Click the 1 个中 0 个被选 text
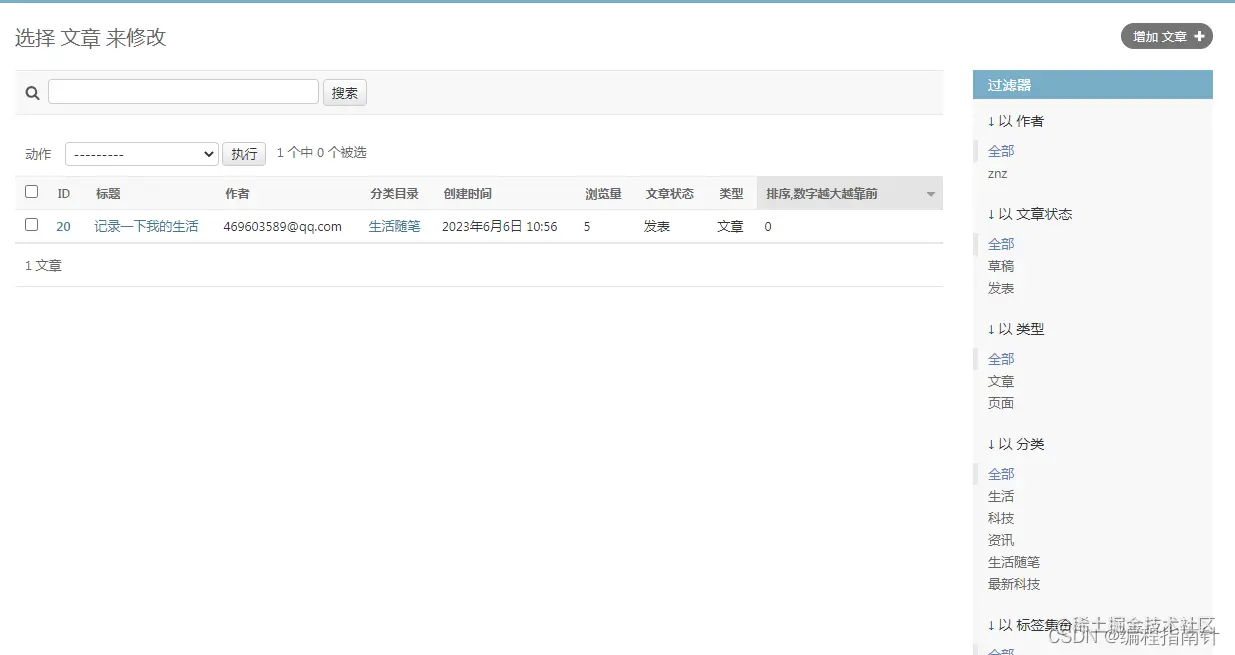The width and height of the screenshot is (1235, 655). (322, 153)
